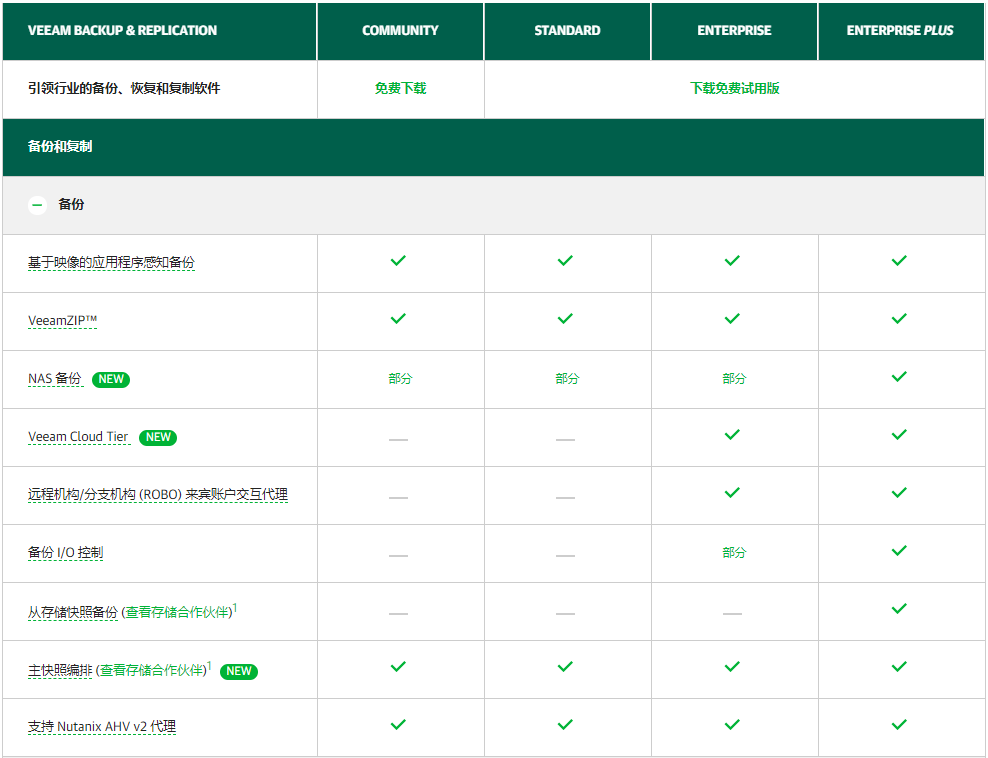Click NEW badge in 主快照编排 row
This screenshot has height=758, width=988.
239,671
